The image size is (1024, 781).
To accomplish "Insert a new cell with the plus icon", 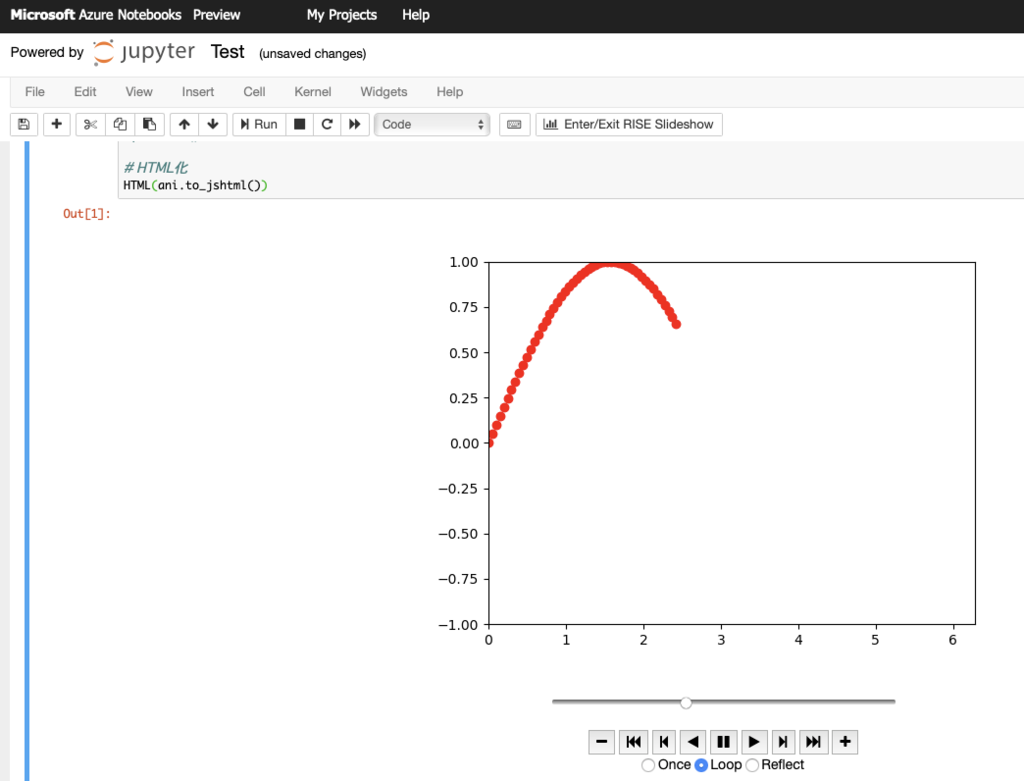I will [56, 124].
